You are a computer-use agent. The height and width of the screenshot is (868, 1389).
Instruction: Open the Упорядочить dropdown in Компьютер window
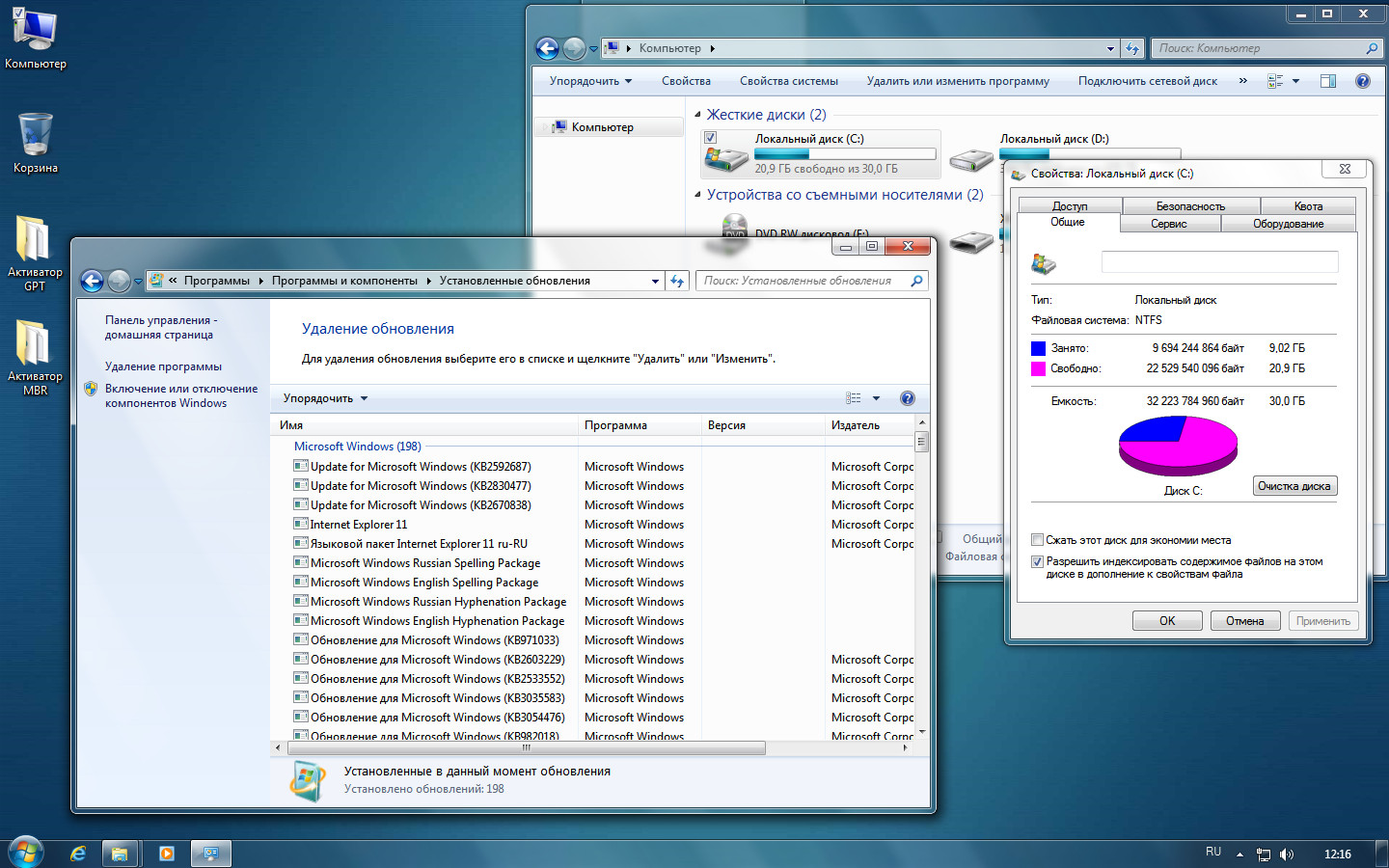click(590, 81)
